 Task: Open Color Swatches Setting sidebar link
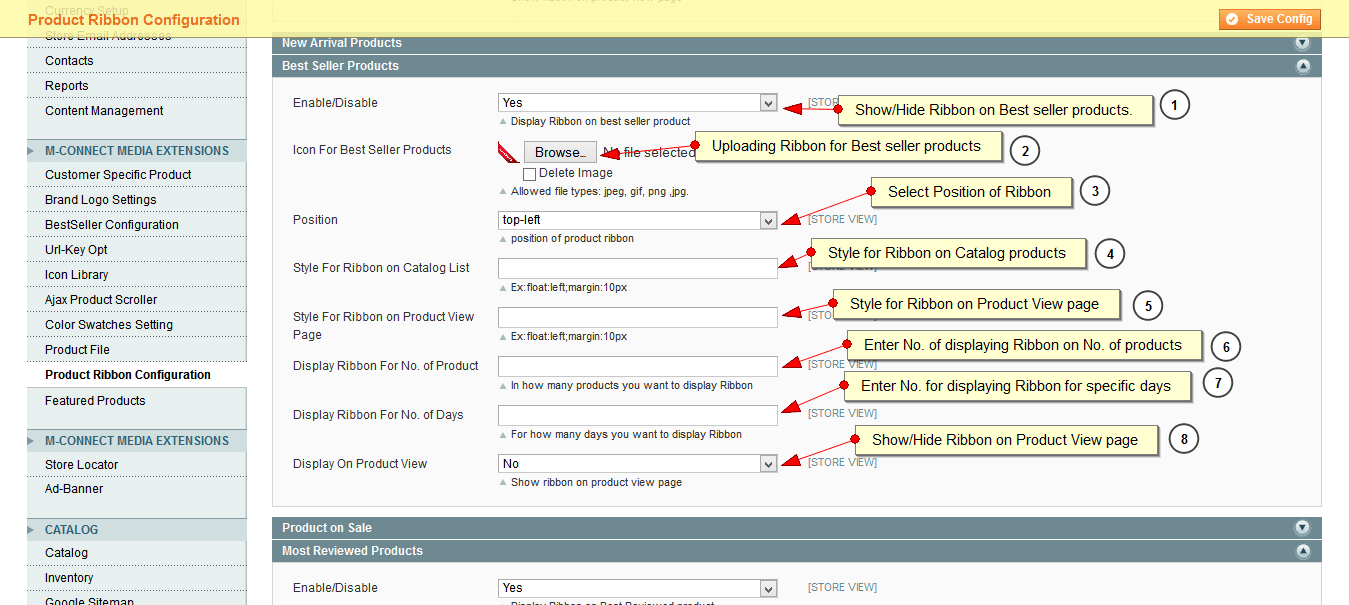coord(109,325)
